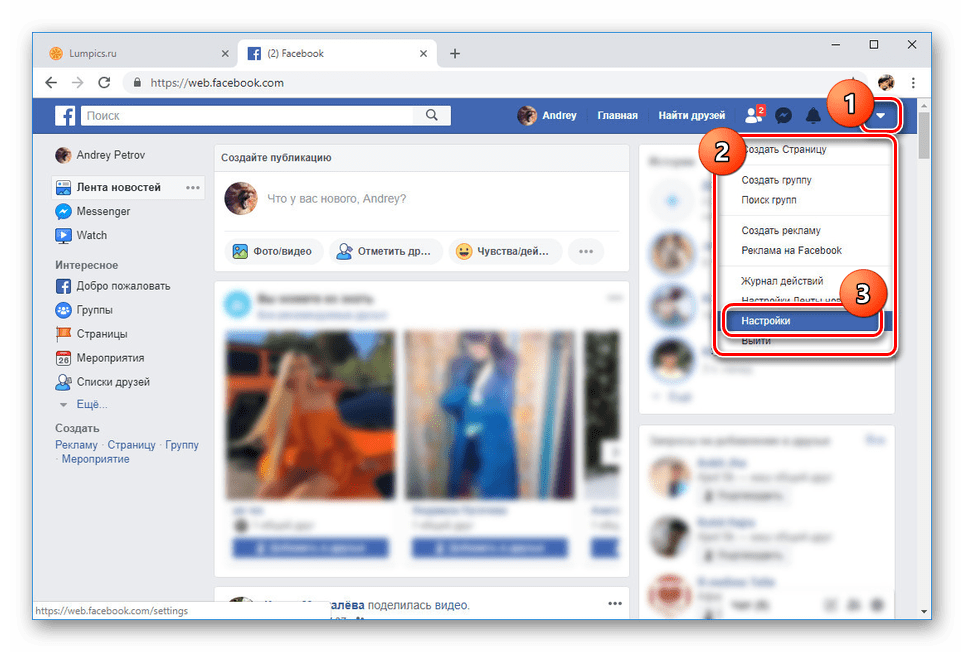Screen dimensions: 964x652
Task: Click the Andrey profile name in header
Action: click(559, 115)
